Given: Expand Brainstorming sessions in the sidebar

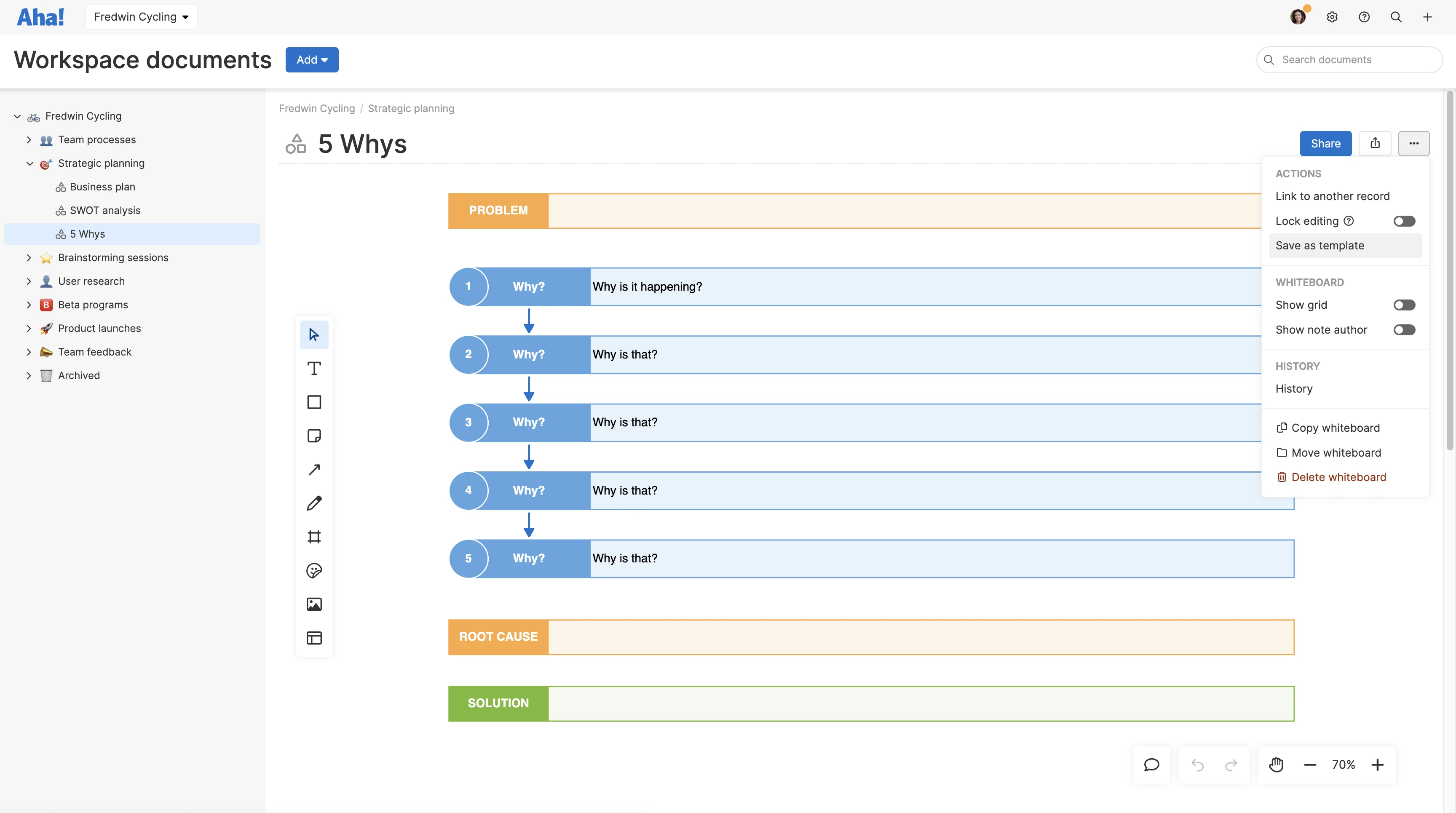Looking at the screenshot, I should pos(29,258).
